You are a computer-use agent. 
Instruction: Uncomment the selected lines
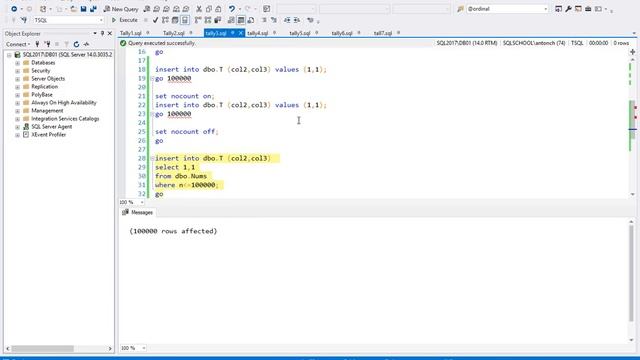pos(274,20)
